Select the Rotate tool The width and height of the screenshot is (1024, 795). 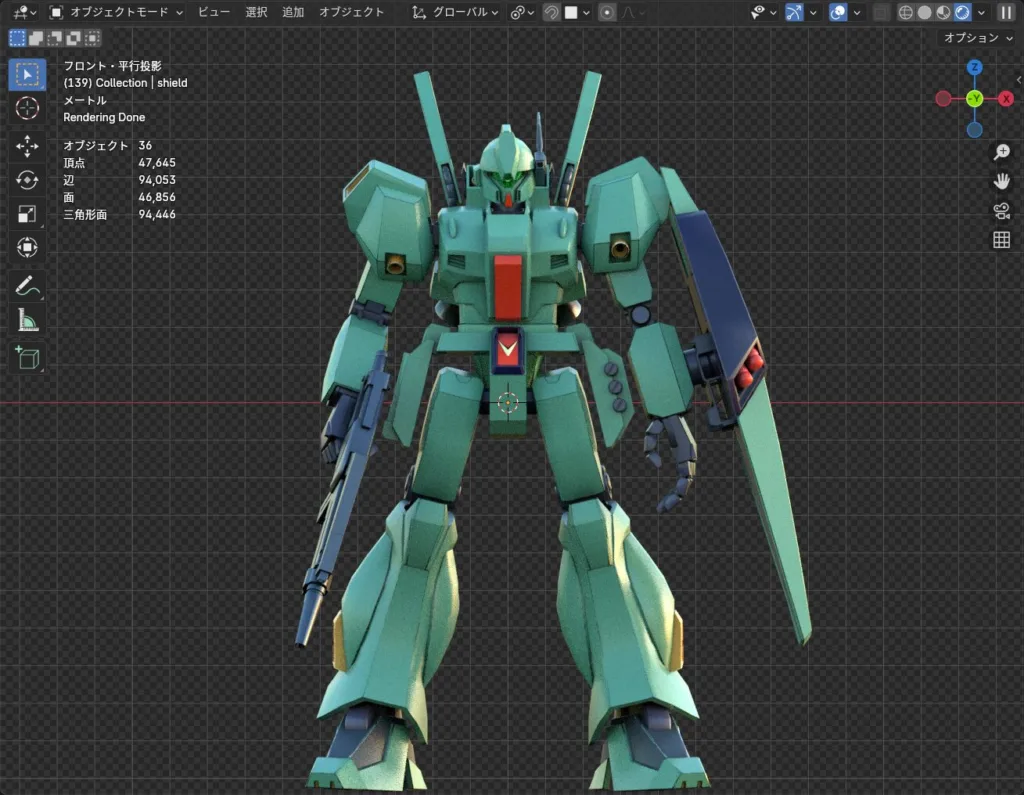point(27,180)
